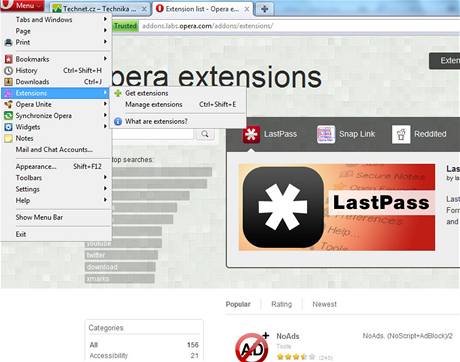Click the Print printer icon in menu
Image resolution: width=460 pixels, height=362 pixels.
tap(8, 42)
